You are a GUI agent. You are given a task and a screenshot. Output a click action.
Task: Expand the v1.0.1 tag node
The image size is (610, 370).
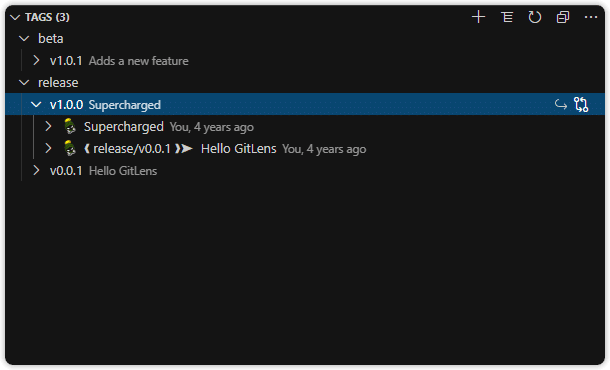click(x=36, y=60)
